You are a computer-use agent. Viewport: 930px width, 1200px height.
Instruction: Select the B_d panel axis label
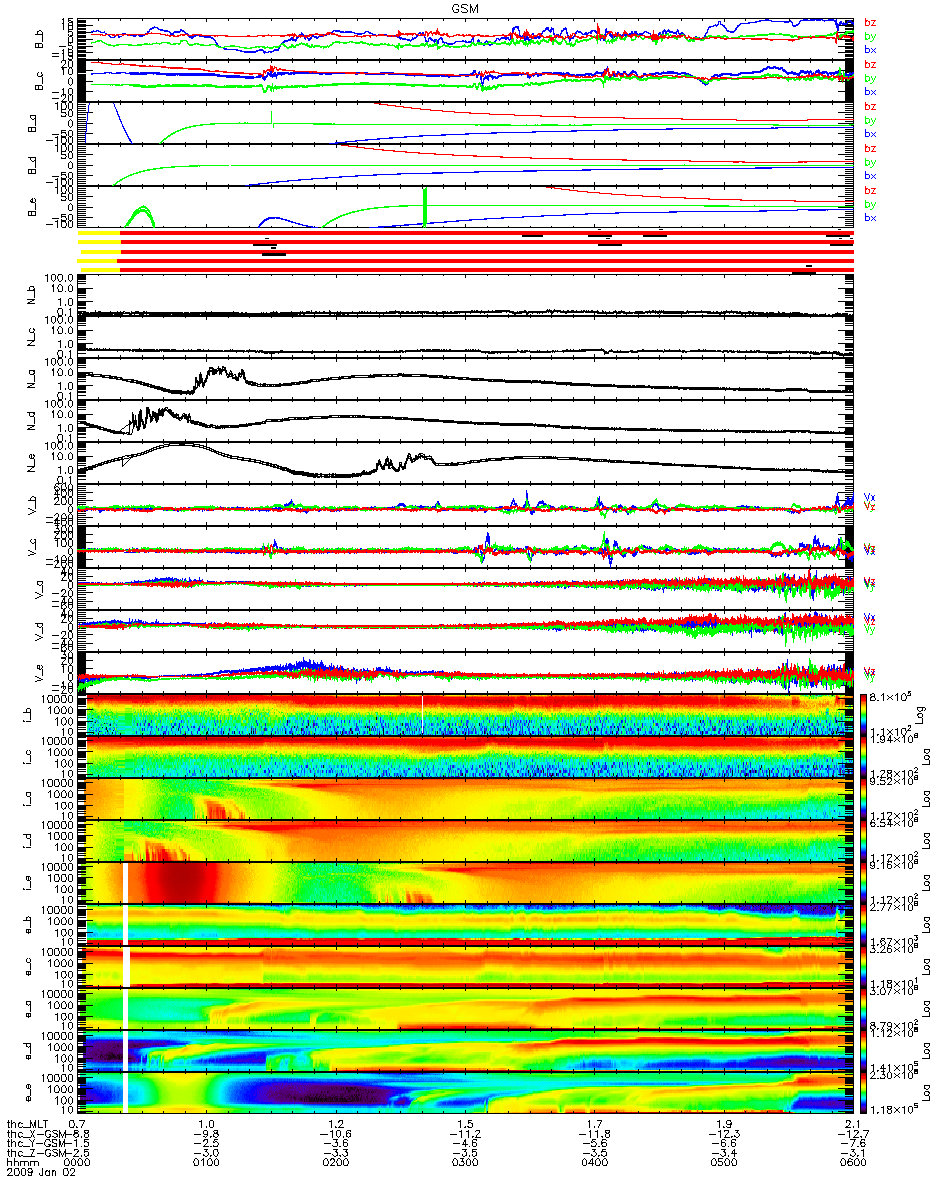[x=34, y=165]
